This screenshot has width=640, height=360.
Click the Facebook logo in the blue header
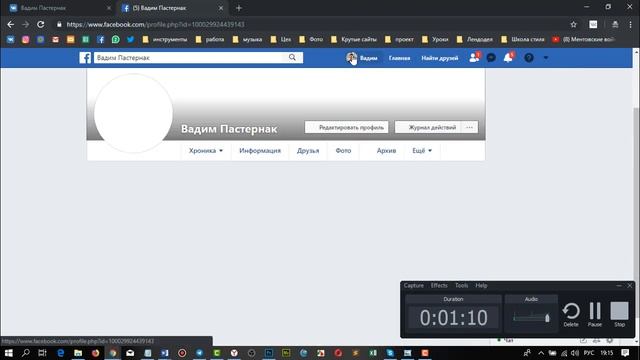[x=85, y=58]
